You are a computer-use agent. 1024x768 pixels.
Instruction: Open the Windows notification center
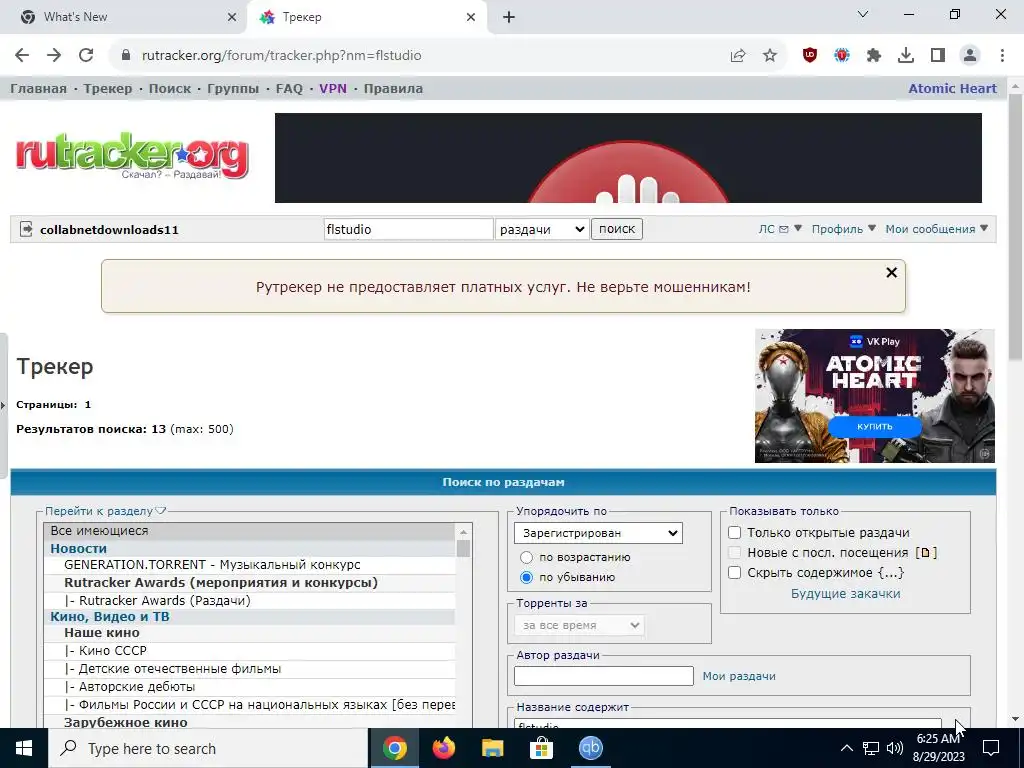point(991,748)
